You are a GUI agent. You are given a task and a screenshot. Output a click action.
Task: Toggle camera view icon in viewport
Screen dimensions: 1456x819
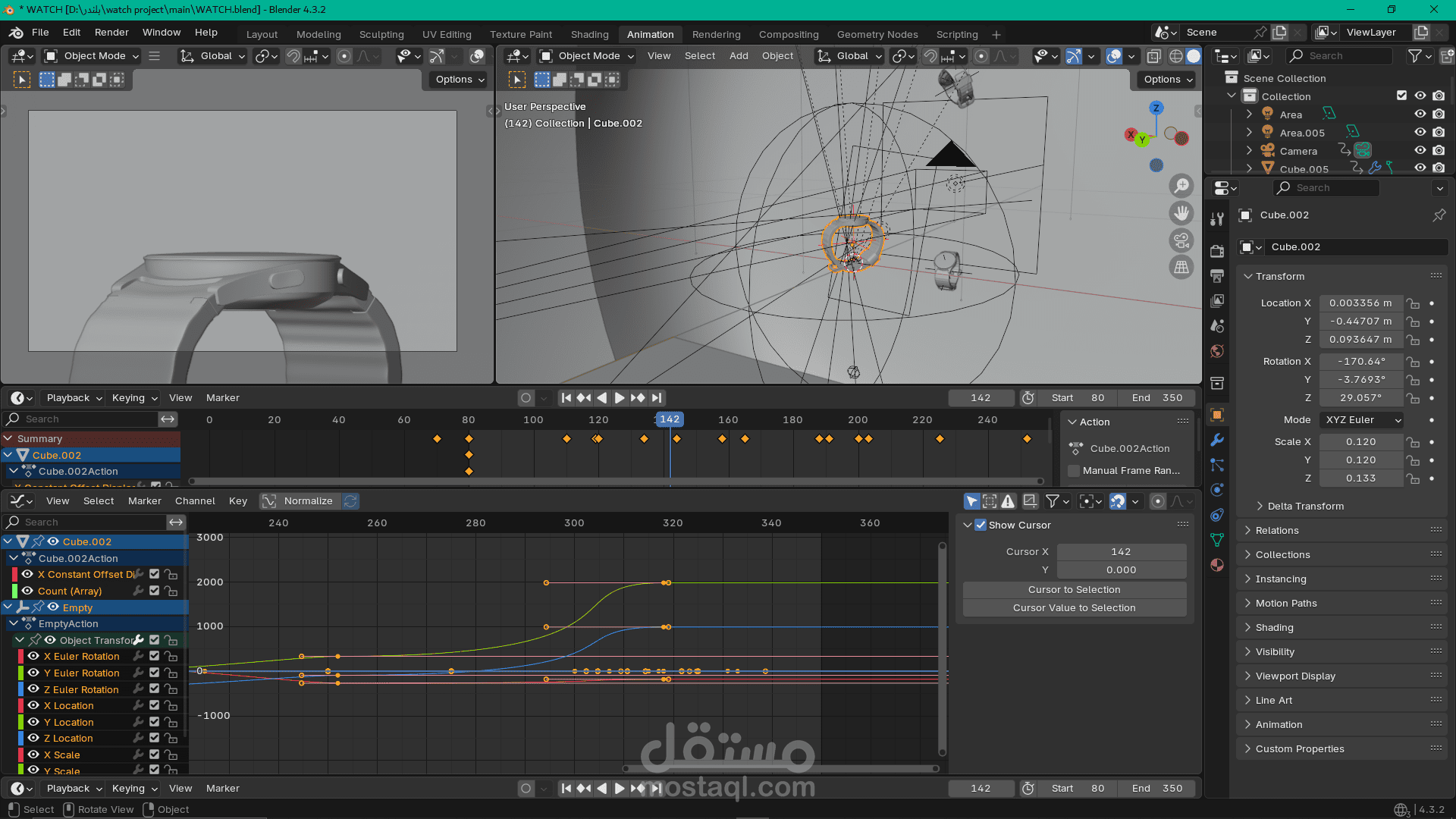pyautogui.click(x=1181, y=240)
